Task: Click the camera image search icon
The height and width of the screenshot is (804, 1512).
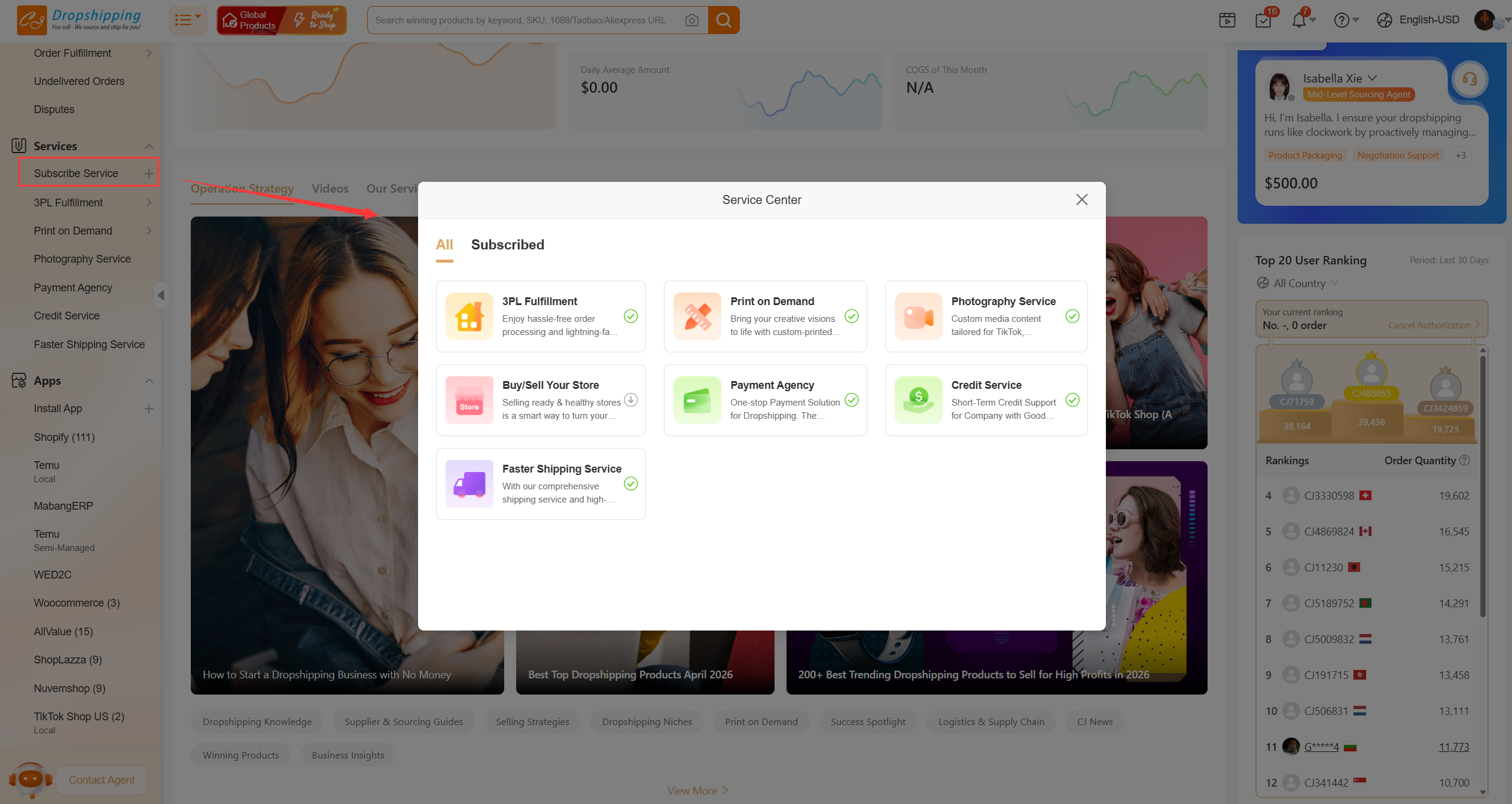Action: point(692,20)
